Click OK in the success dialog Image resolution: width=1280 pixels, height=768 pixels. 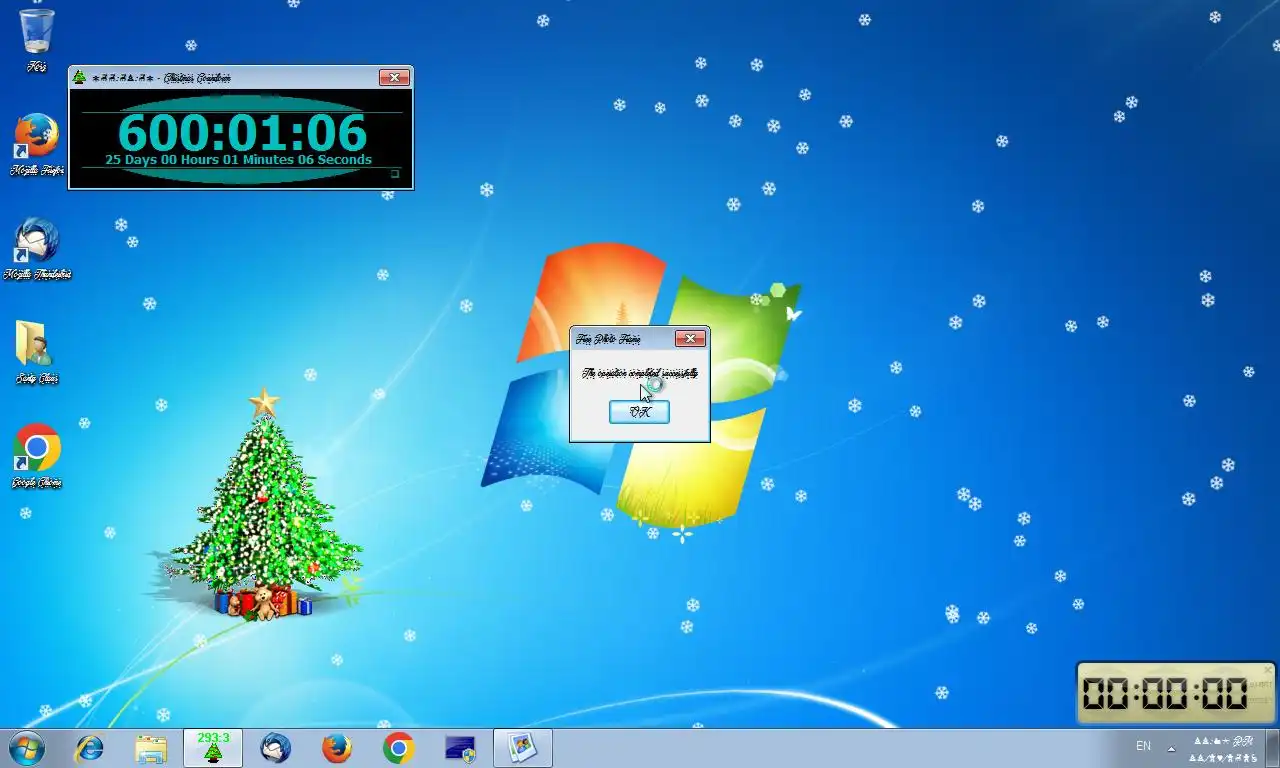click(639, 412)
